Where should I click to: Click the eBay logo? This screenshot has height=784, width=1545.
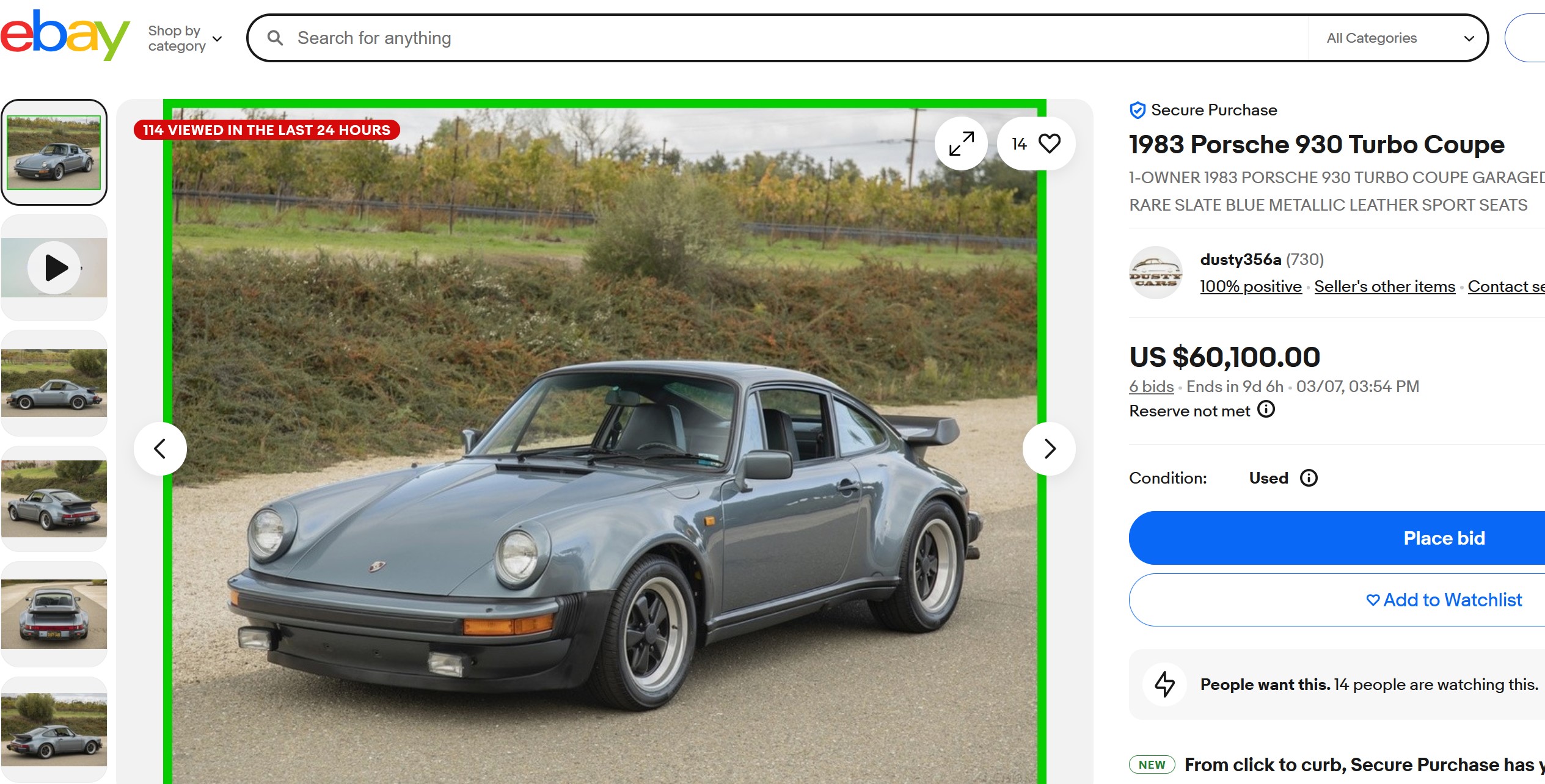pos(64,35)
